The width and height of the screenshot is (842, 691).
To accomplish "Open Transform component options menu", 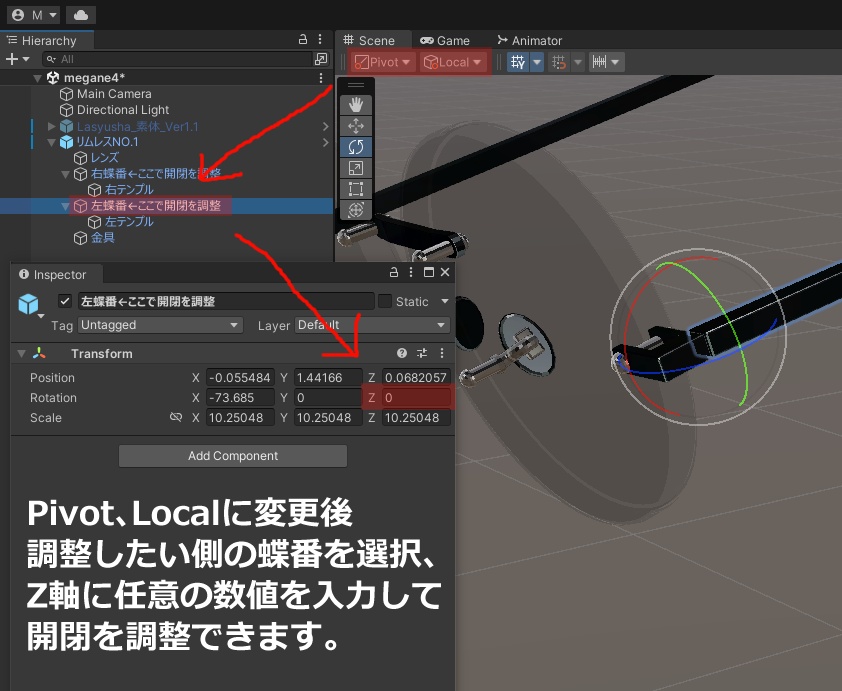I will pos(442,353).
